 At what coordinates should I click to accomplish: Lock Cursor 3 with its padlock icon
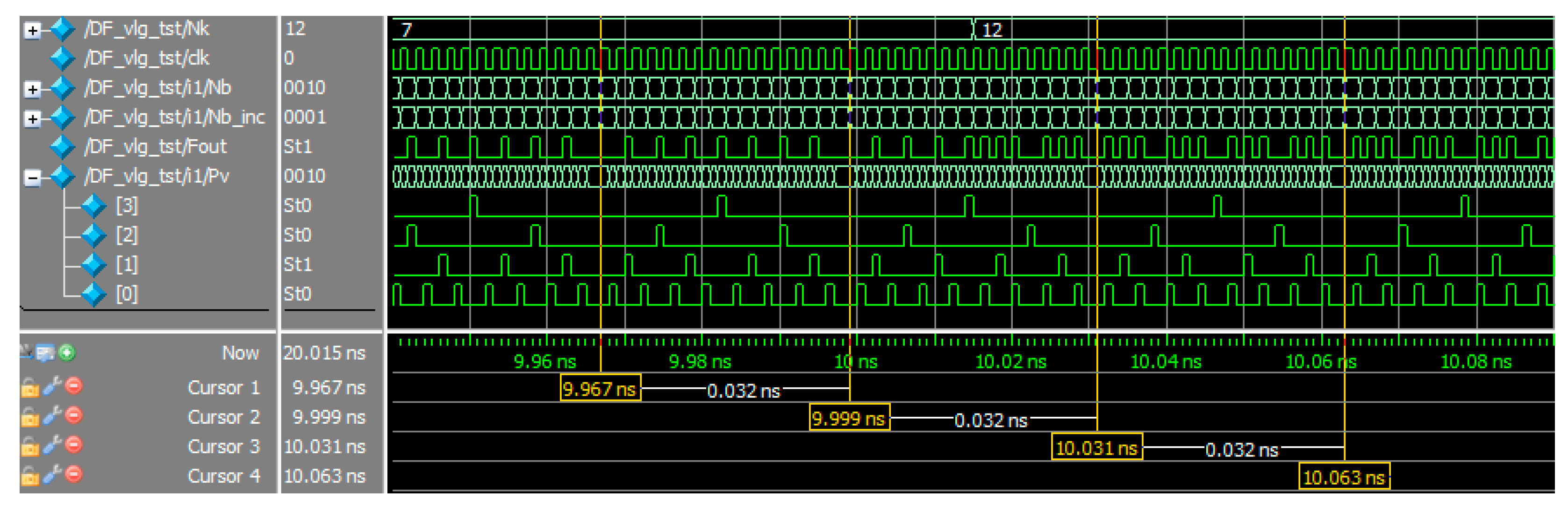[30, 446]
